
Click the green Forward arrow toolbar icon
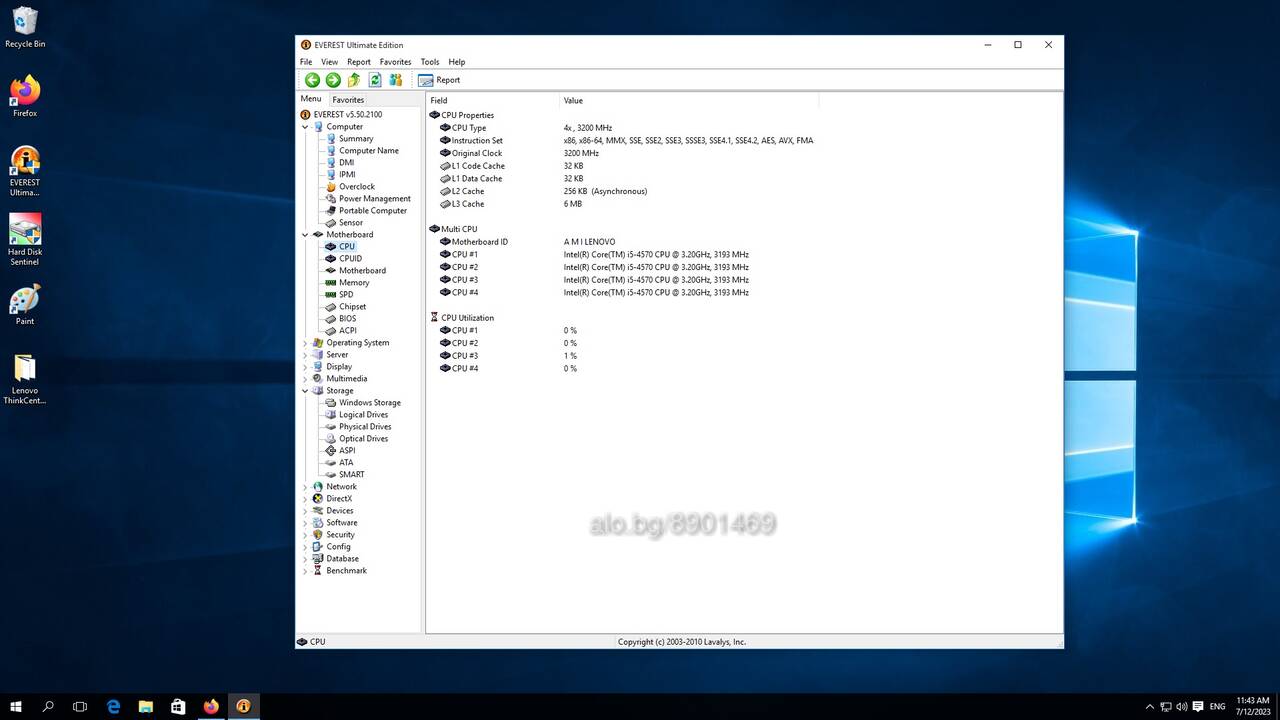(333, 80)
